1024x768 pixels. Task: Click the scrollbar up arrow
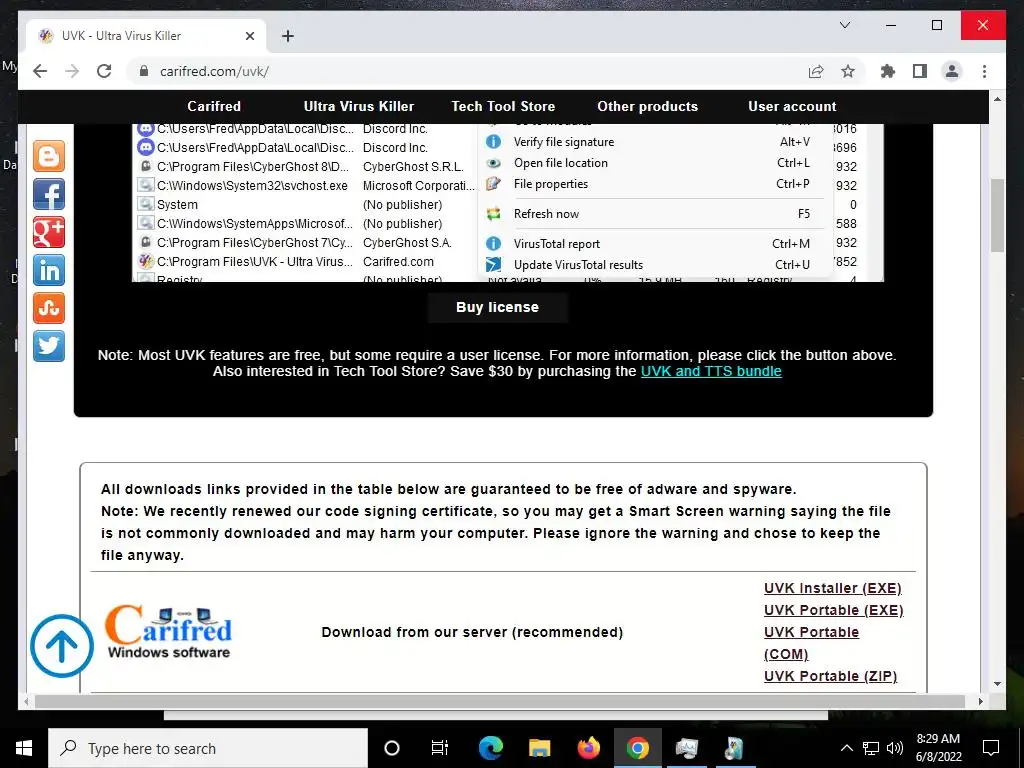tap(997, 99)
